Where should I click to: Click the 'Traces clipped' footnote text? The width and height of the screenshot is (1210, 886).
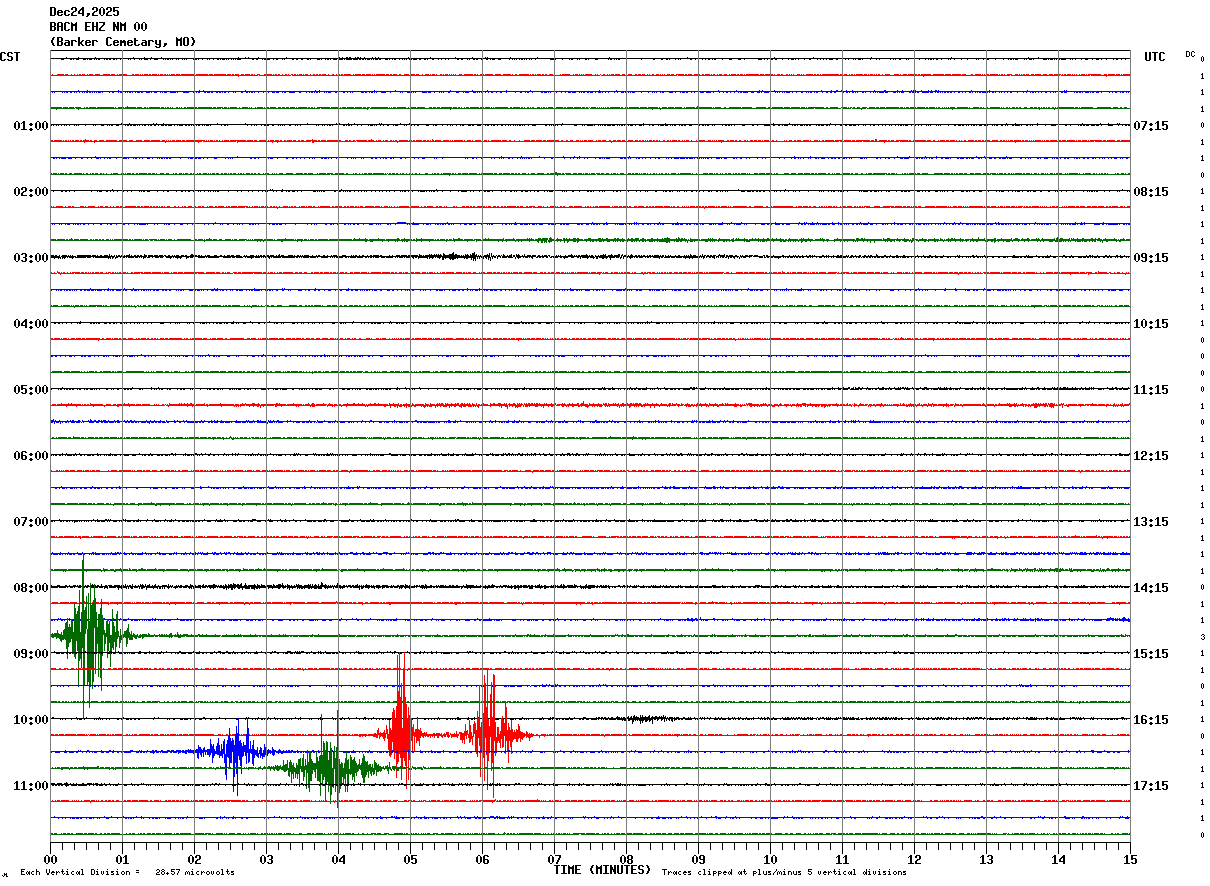click(784, 873)
